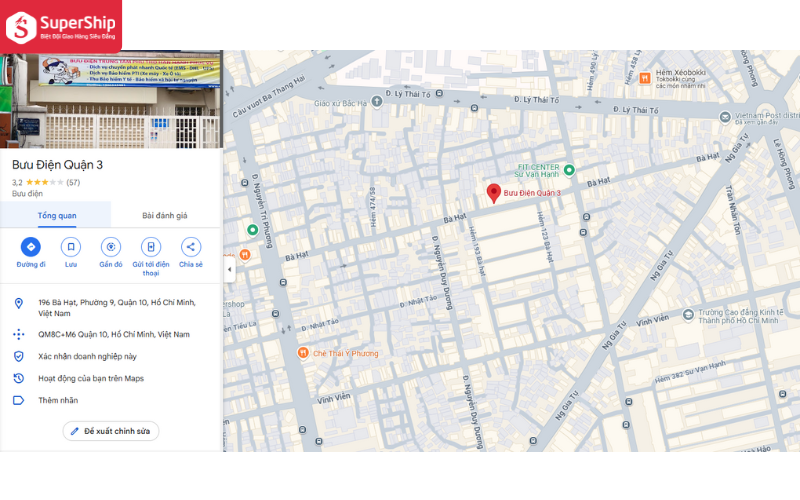800x500 pixels.
Task: Select Gửi tới điện thoại icon
Action: pyautogui.click(x=151, y=247)
